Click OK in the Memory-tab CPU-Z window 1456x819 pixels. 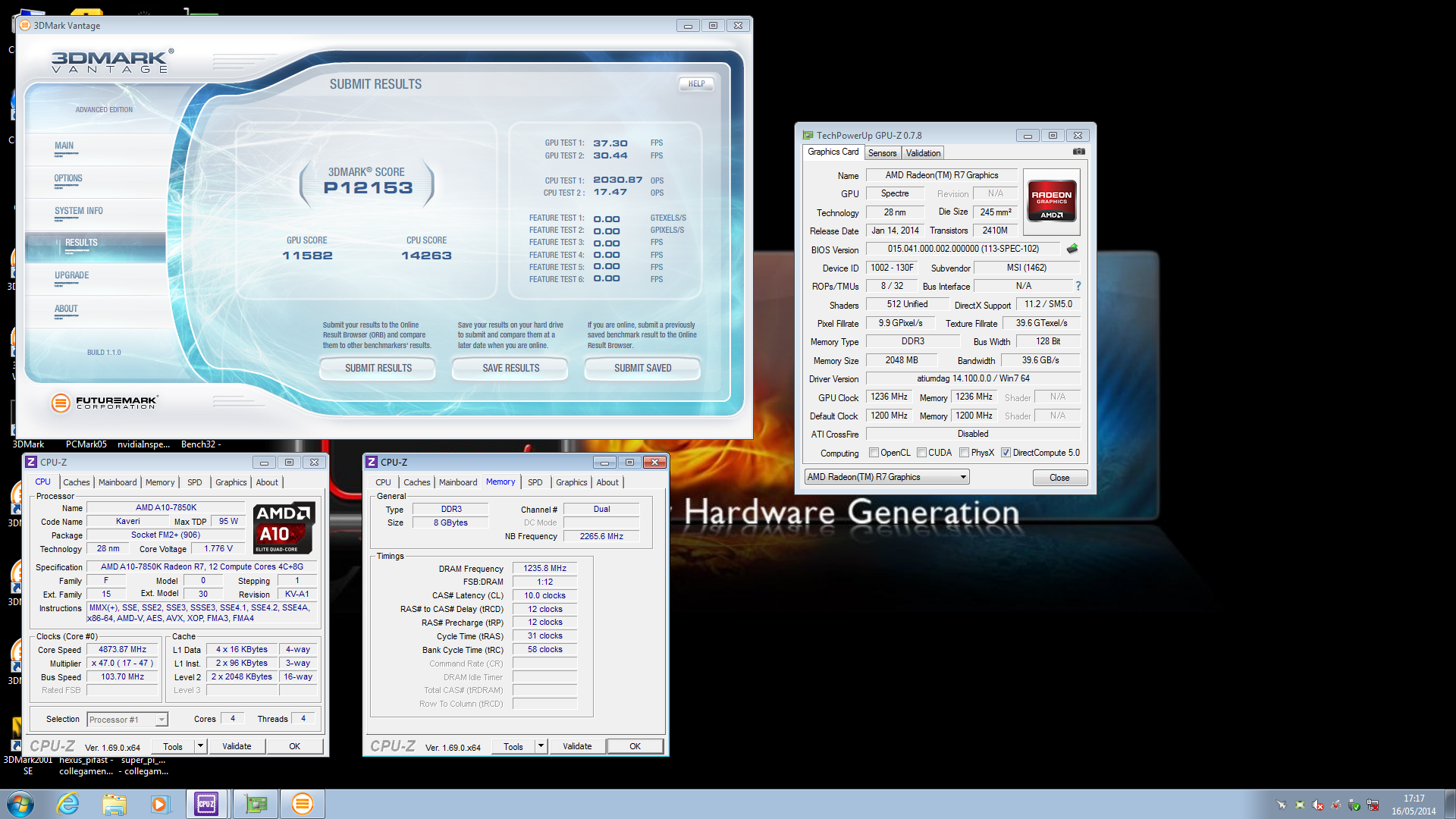tap(635, 746)
